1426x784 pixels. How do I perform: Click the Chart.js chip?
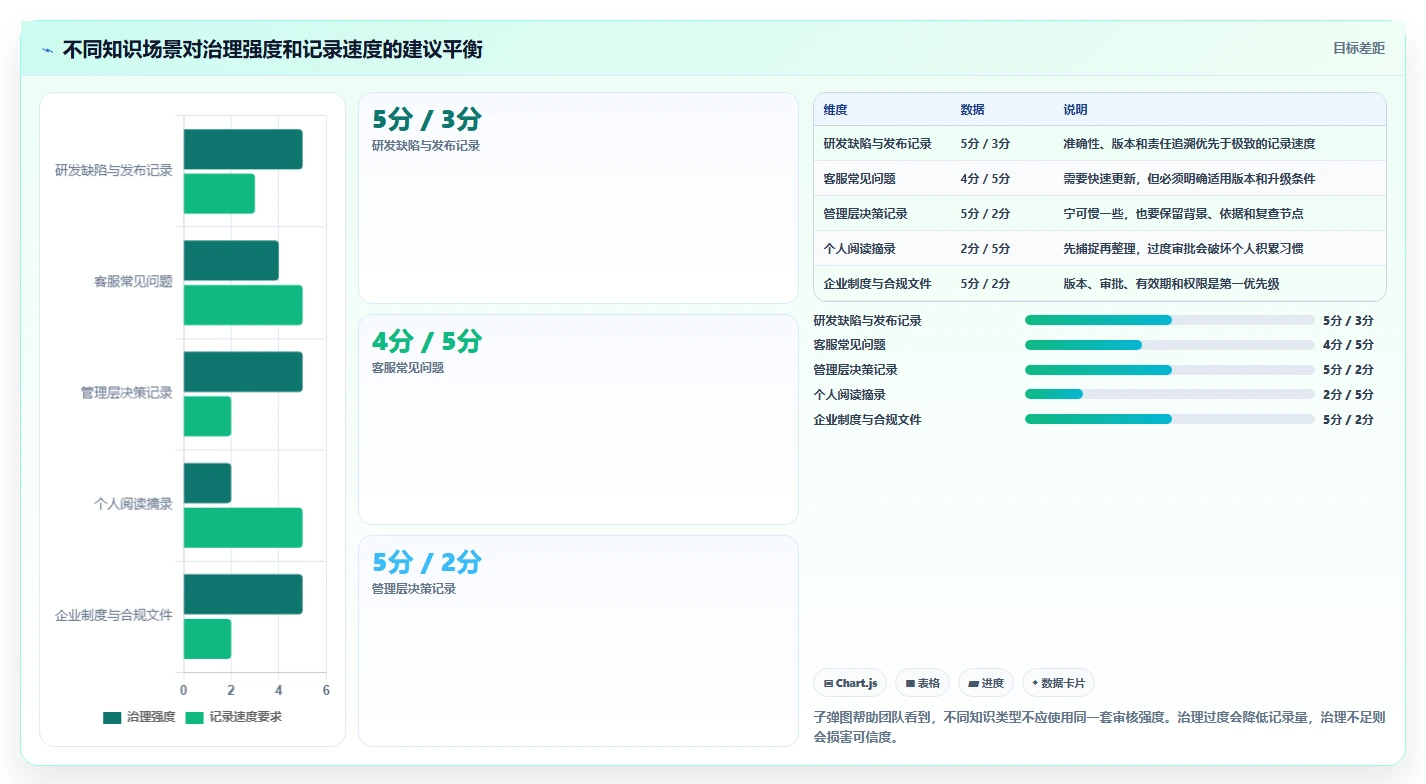point(850,683)
